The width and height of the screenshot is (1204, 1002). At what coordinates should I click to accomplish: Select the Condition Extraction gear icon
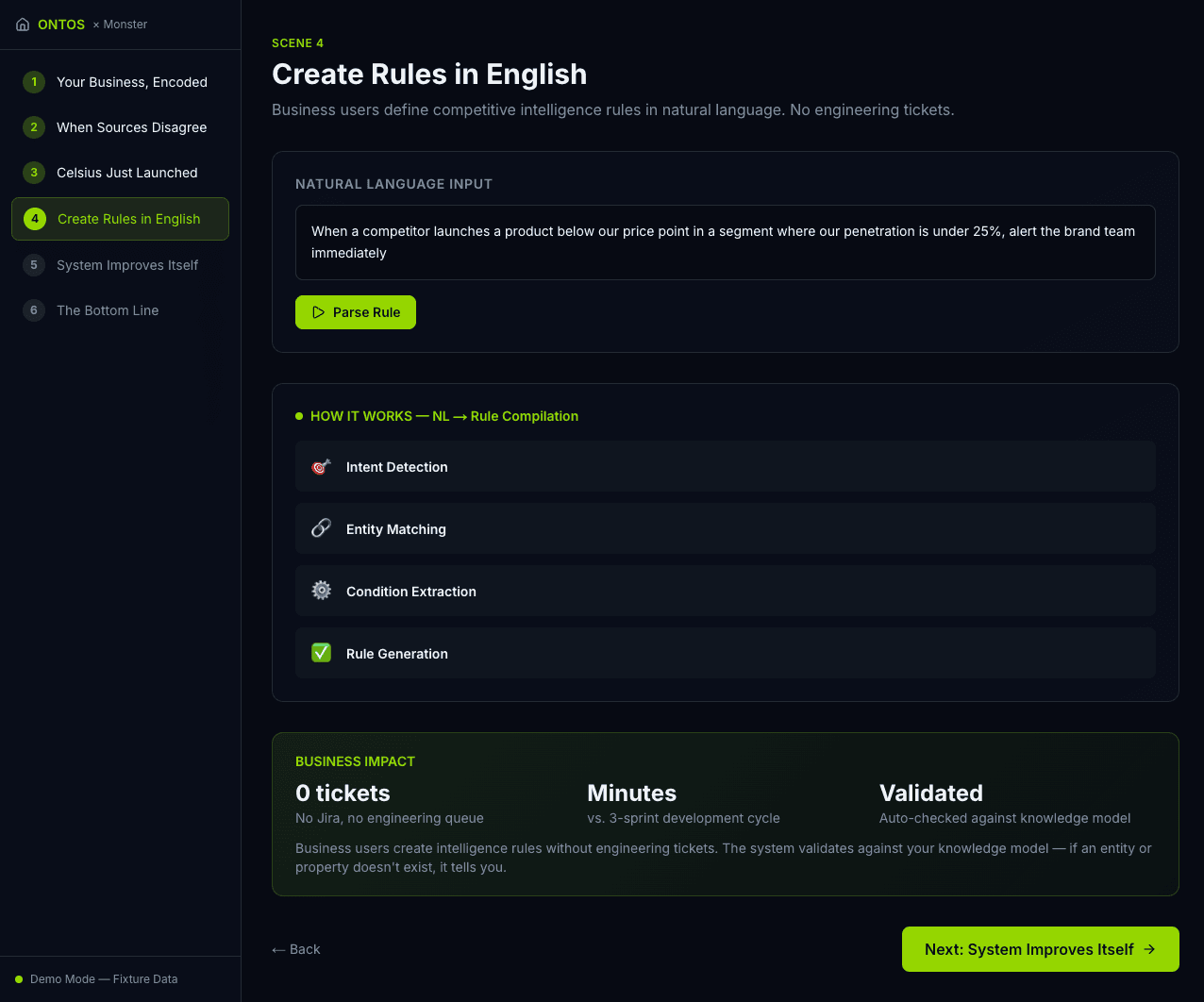321,591
